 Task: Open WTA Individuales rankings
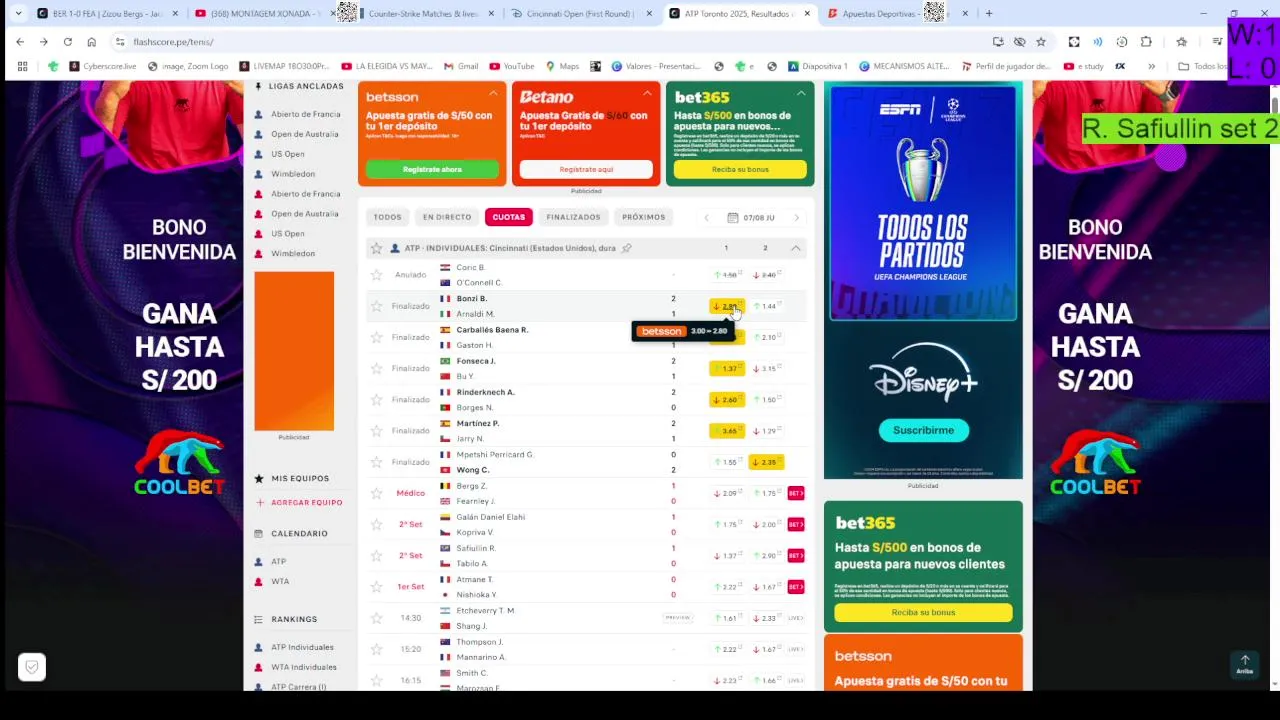pos(303,667)
